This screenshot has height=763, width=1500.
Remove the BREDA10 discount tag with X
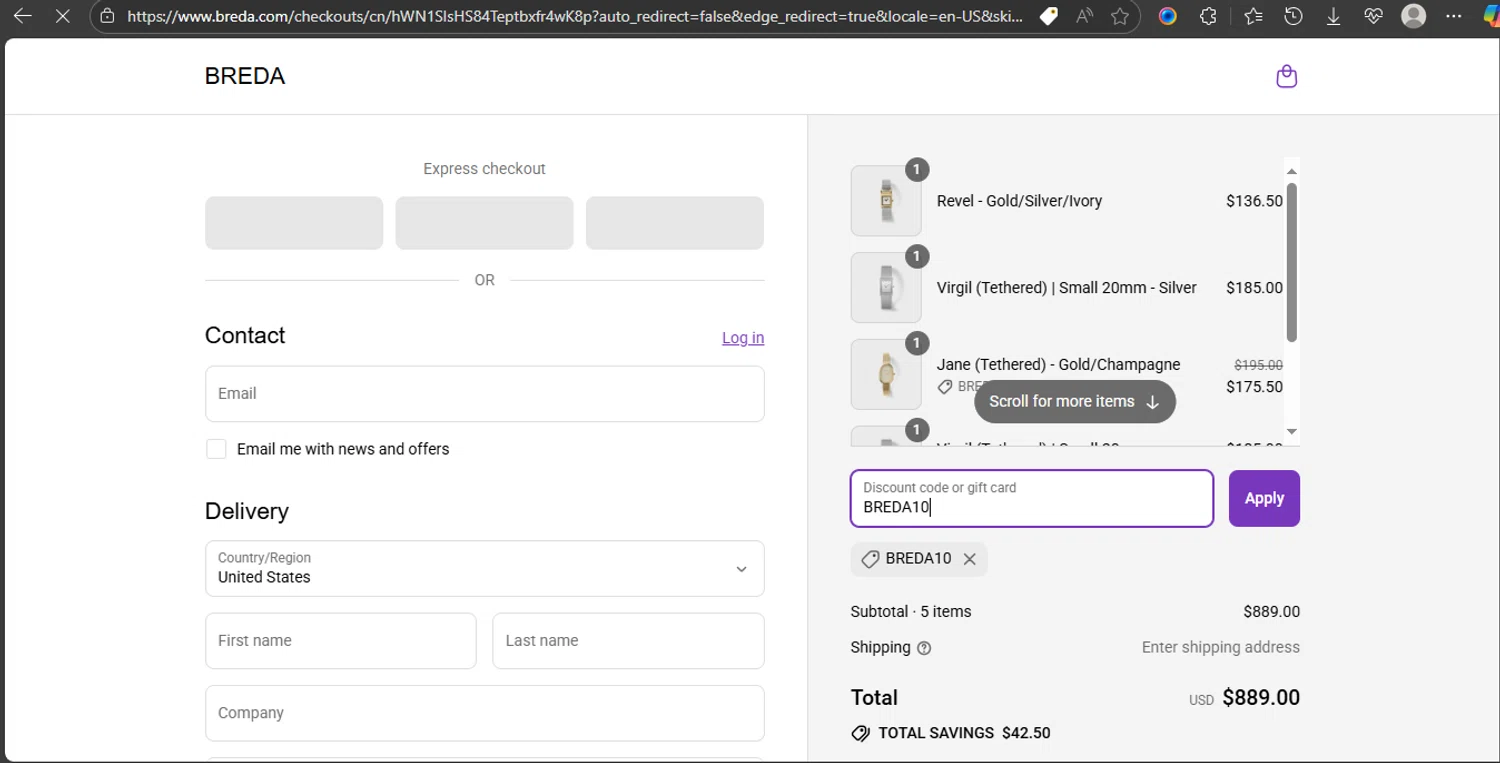pyautogui.click(x=969, y=559)
